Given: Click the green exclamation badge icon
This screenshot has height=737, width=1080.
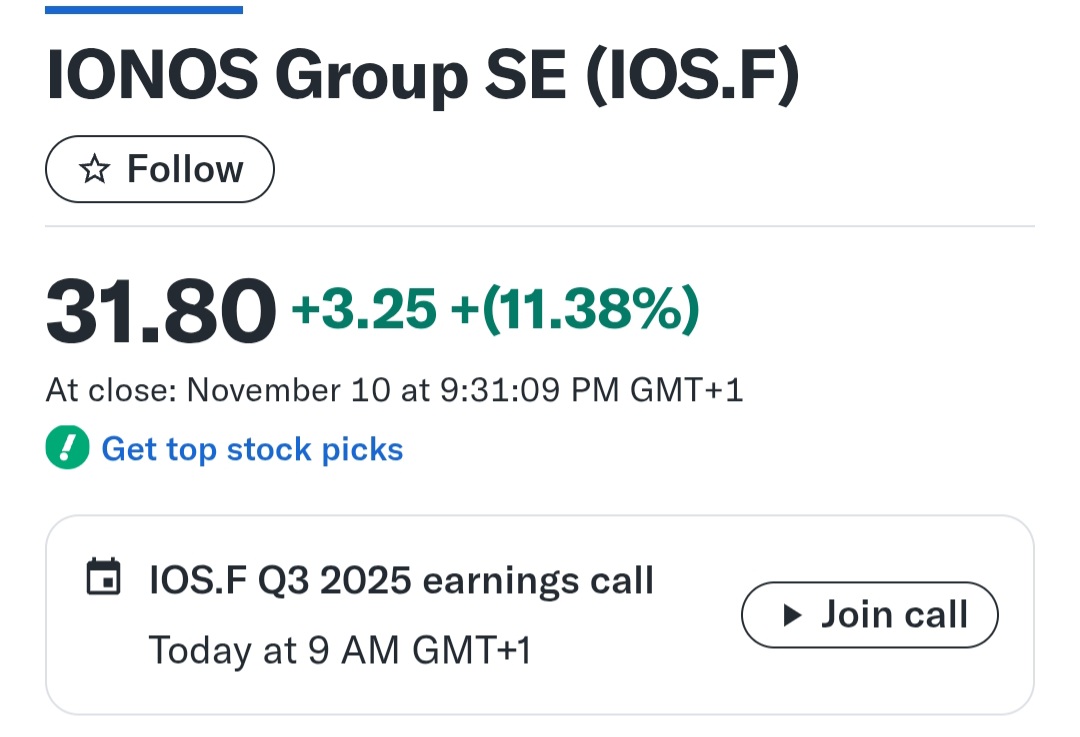Looking at the screenshot, I should click(68, 448).
